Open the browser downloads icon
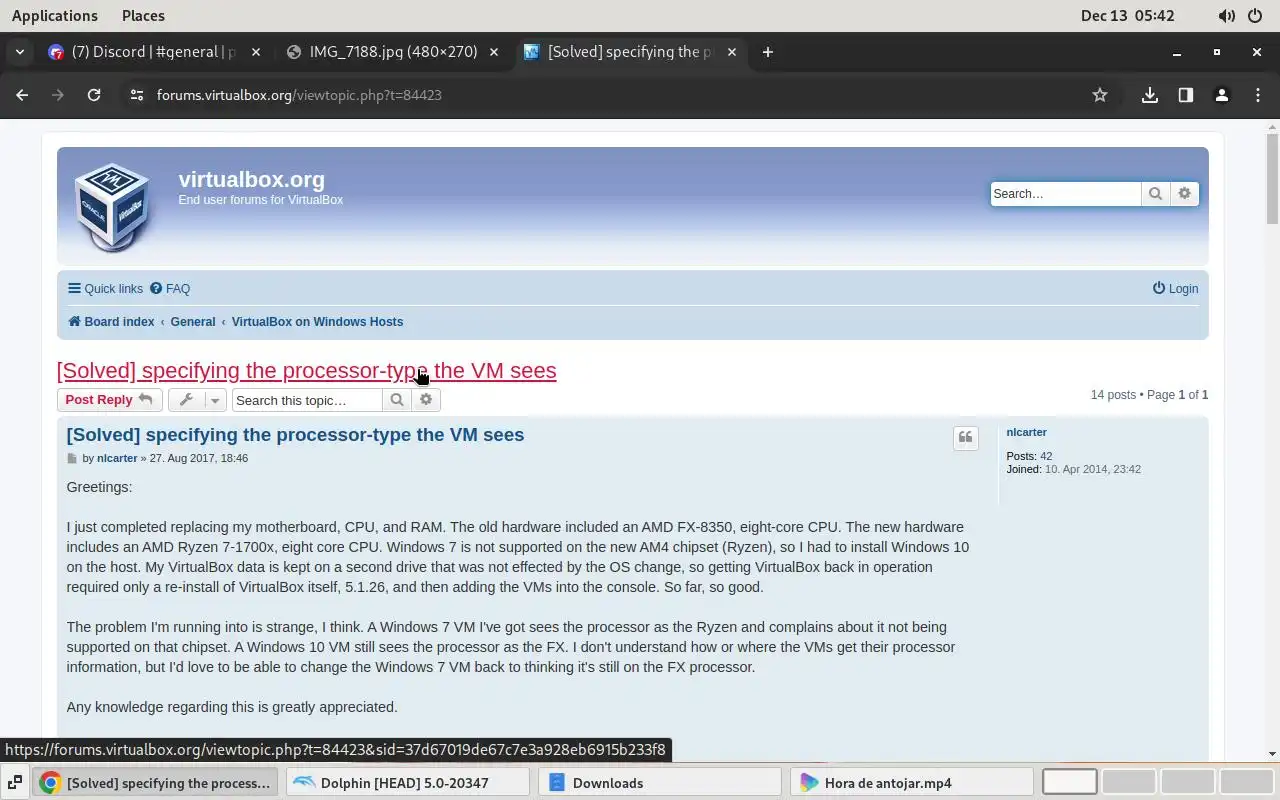The width and height of the screenshot is (1280, 800). click(1150, 95)
